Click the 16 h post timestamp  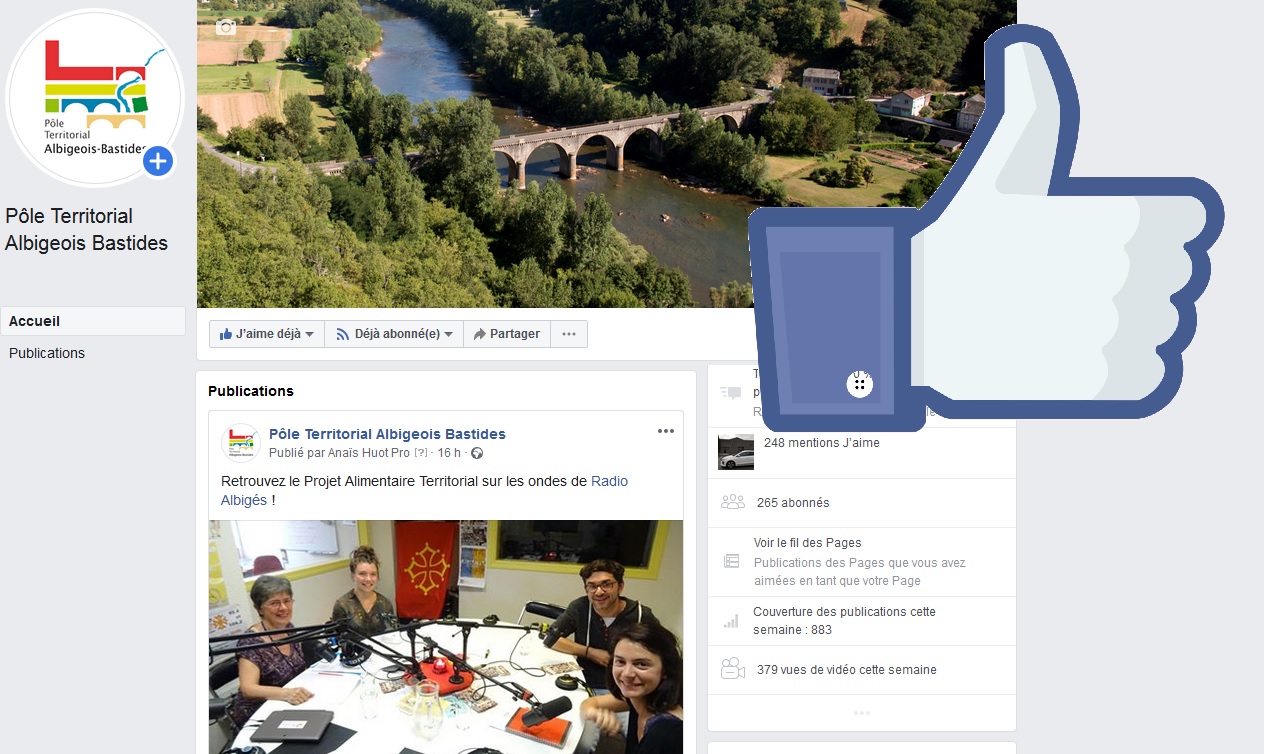coord(449,453)
